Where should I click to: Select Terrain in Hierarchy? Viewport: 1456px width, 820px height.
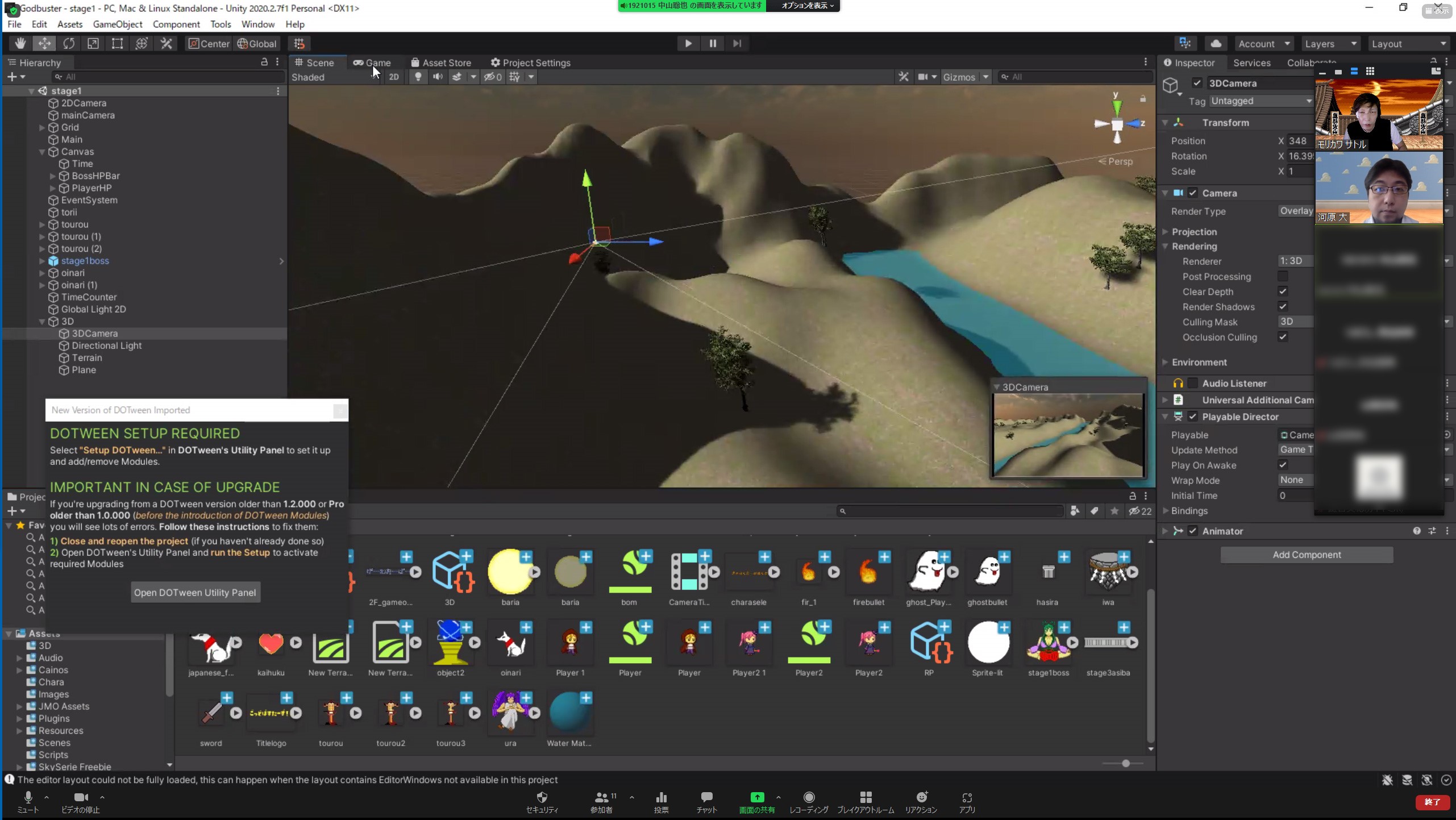click(87, 357)
